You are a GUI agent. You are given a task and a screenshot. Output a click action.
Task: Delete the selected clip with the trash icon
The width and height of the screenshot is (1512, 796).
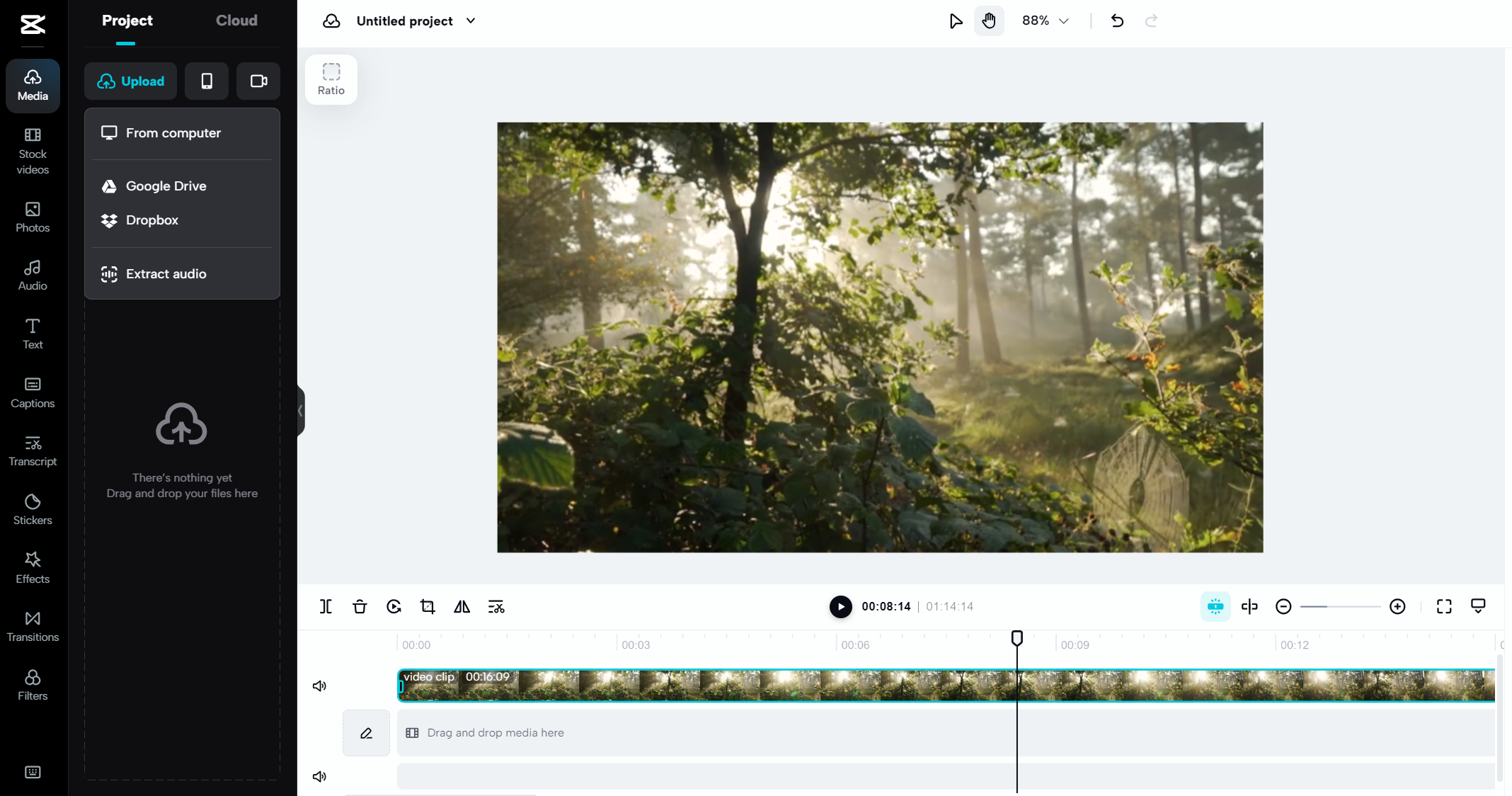pos(360,606)
